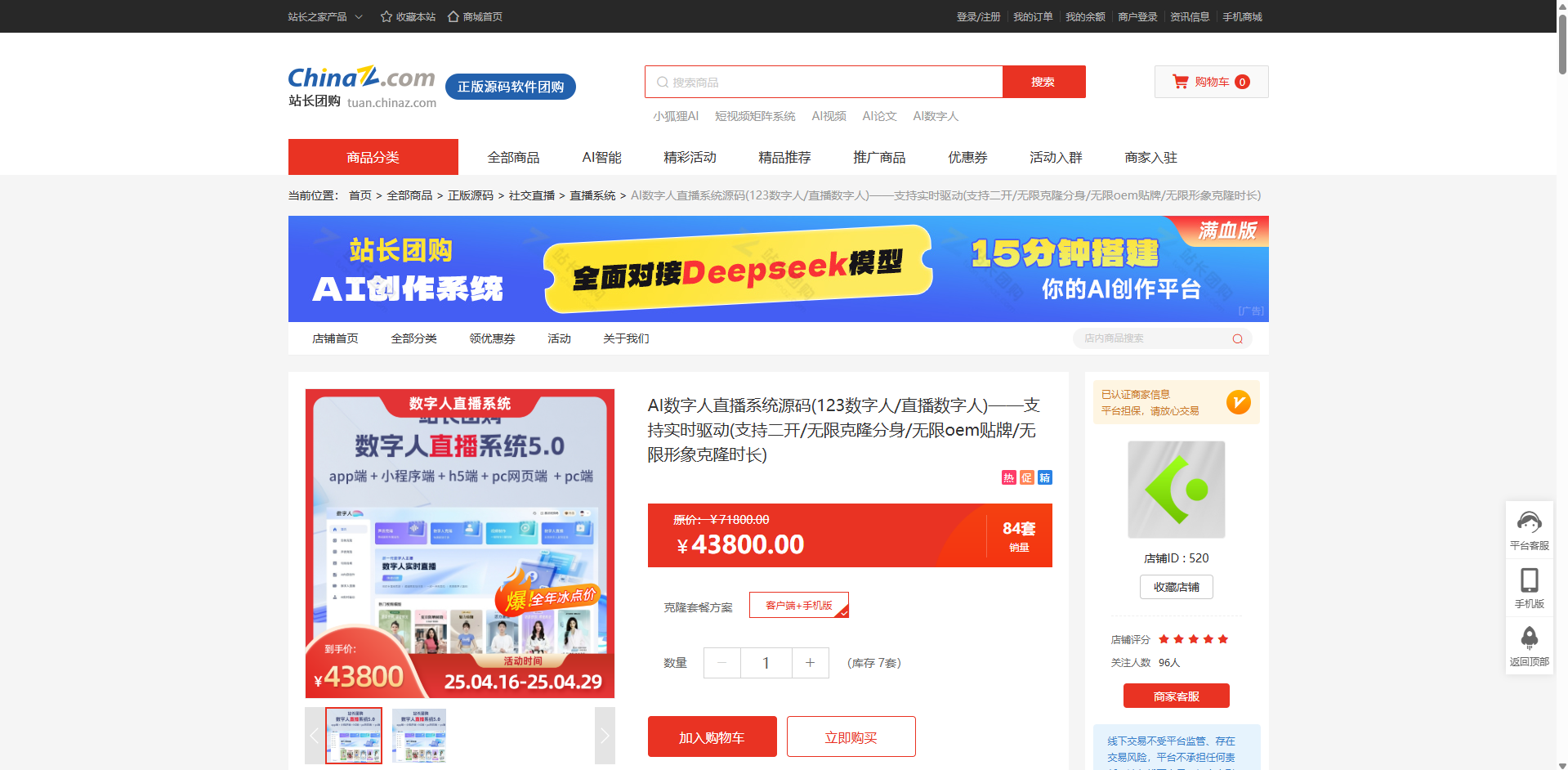1568x770 pixels.
Task: Open the AI智能 nav item
Action: click(x=602, y=157)
